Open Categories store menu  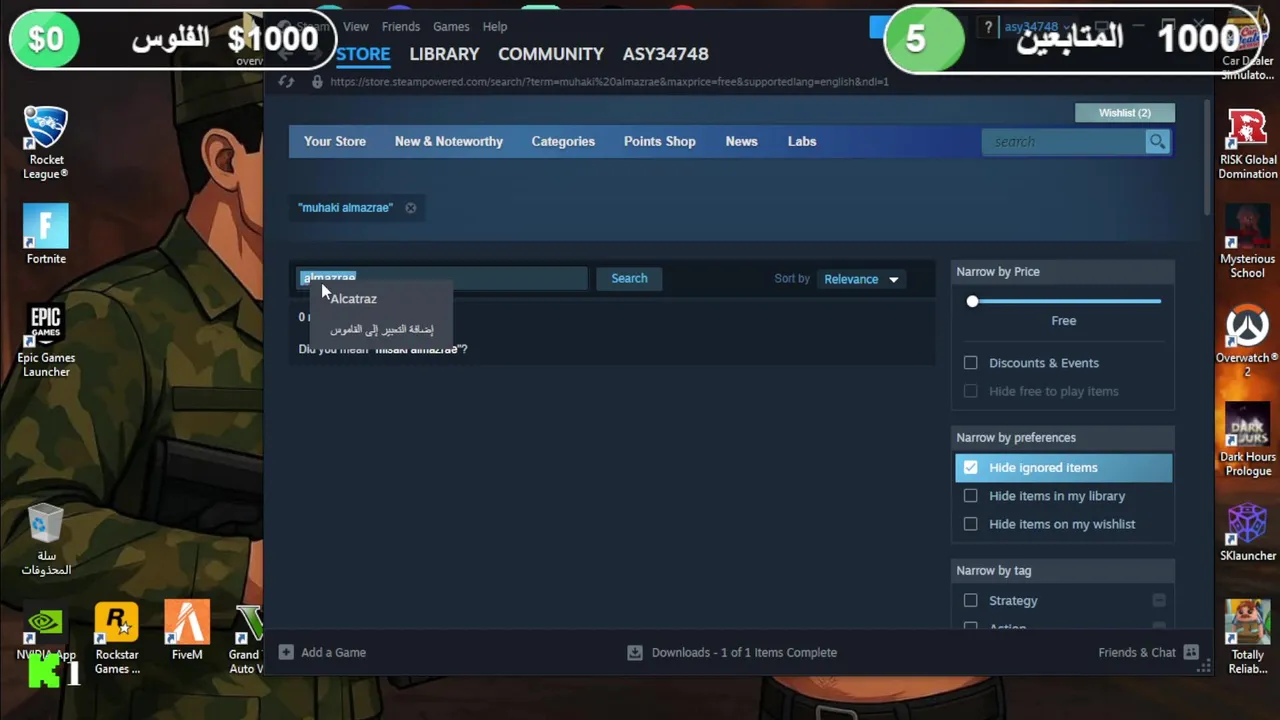[563, 142]
